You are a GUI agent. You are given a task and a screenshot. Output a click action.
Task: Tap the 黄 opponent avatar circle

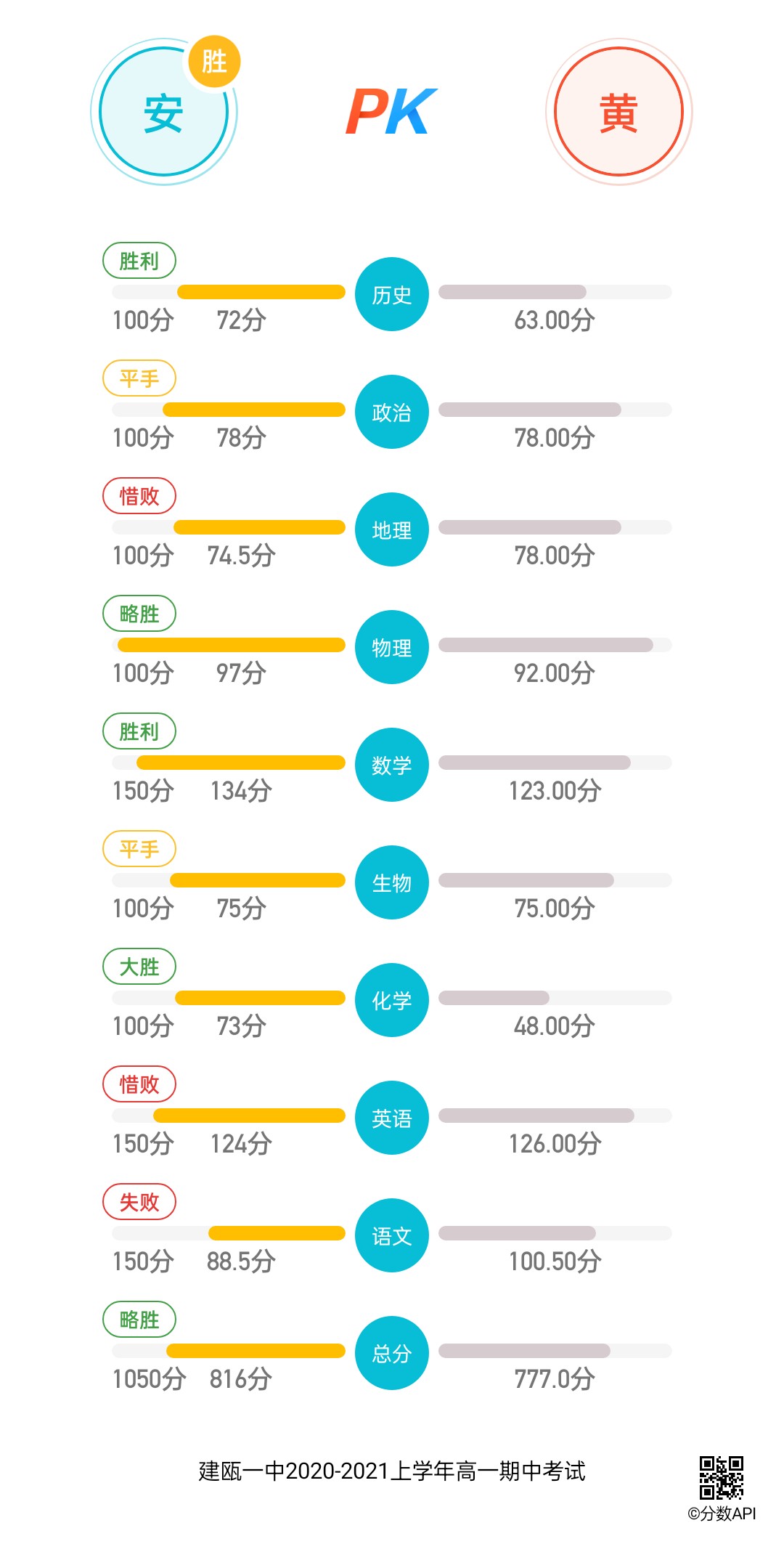point(618,112)
